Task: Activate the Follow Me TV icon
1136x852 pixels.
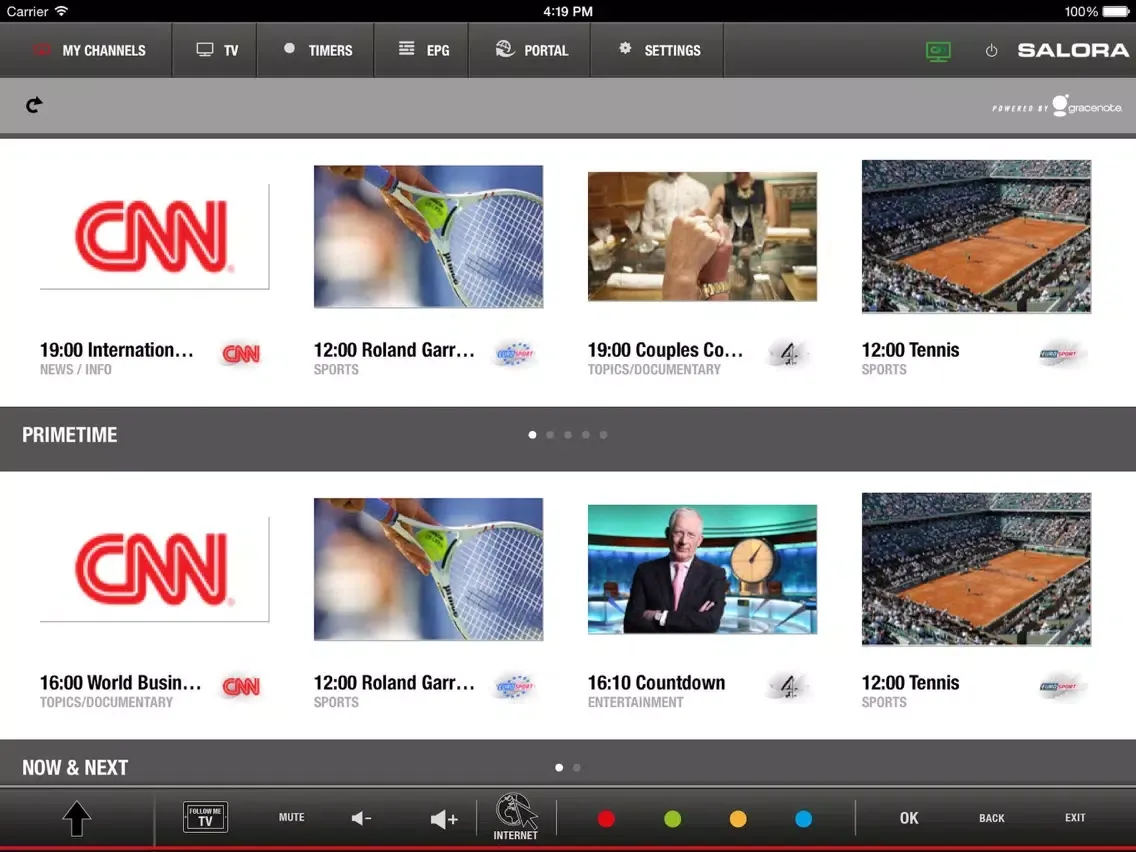Action: click(x=206, y=817)
